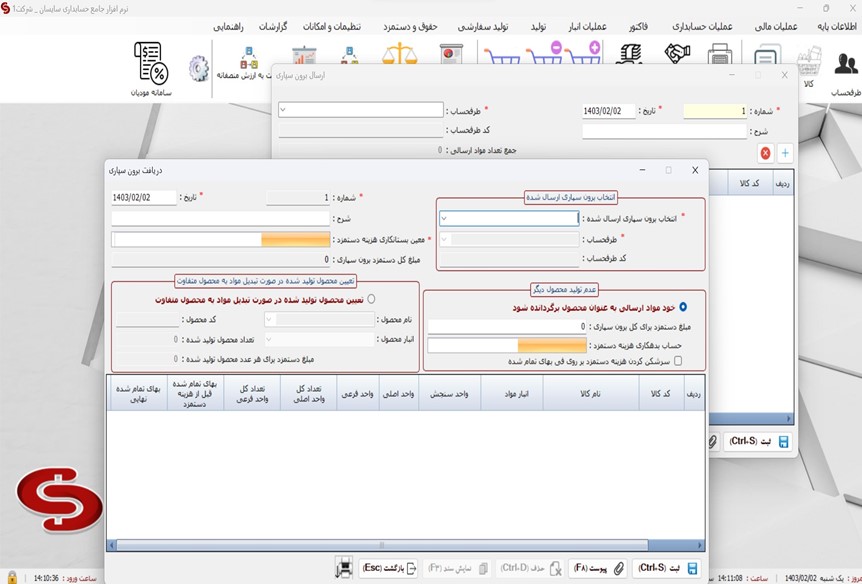Enable 'سرشکن کردن هزینه دستمزد' checkbox
The image size is (862, 584).
678,361
